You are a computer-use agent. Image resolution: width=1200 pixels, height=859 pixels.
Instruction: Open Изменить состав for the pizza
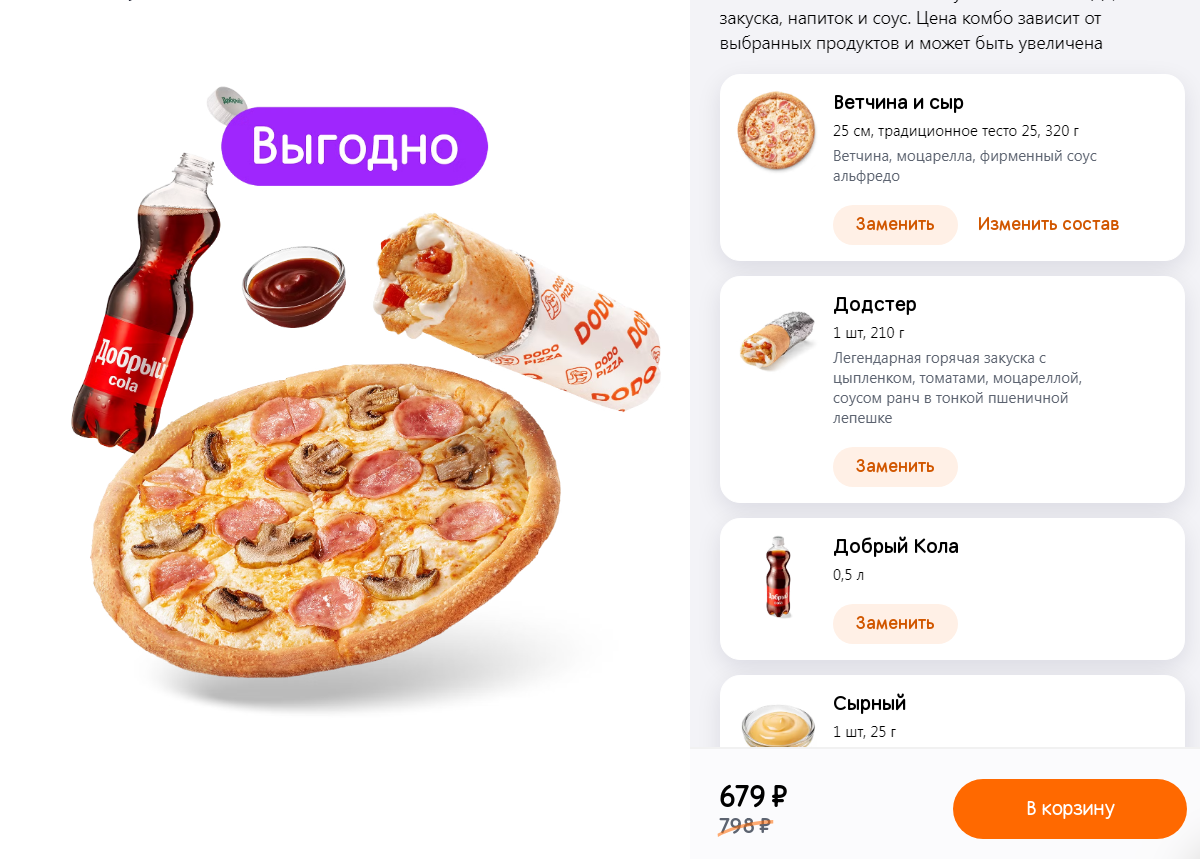[x=1048, y=224]
